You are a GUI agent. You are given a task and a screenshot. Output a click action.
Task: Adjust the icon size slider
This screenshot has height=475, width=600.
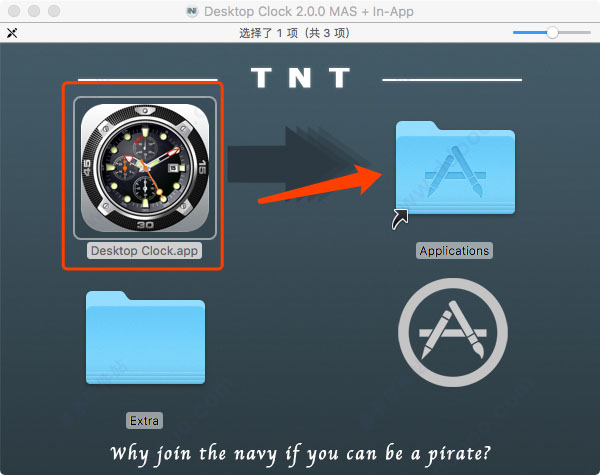coord(552,33)
